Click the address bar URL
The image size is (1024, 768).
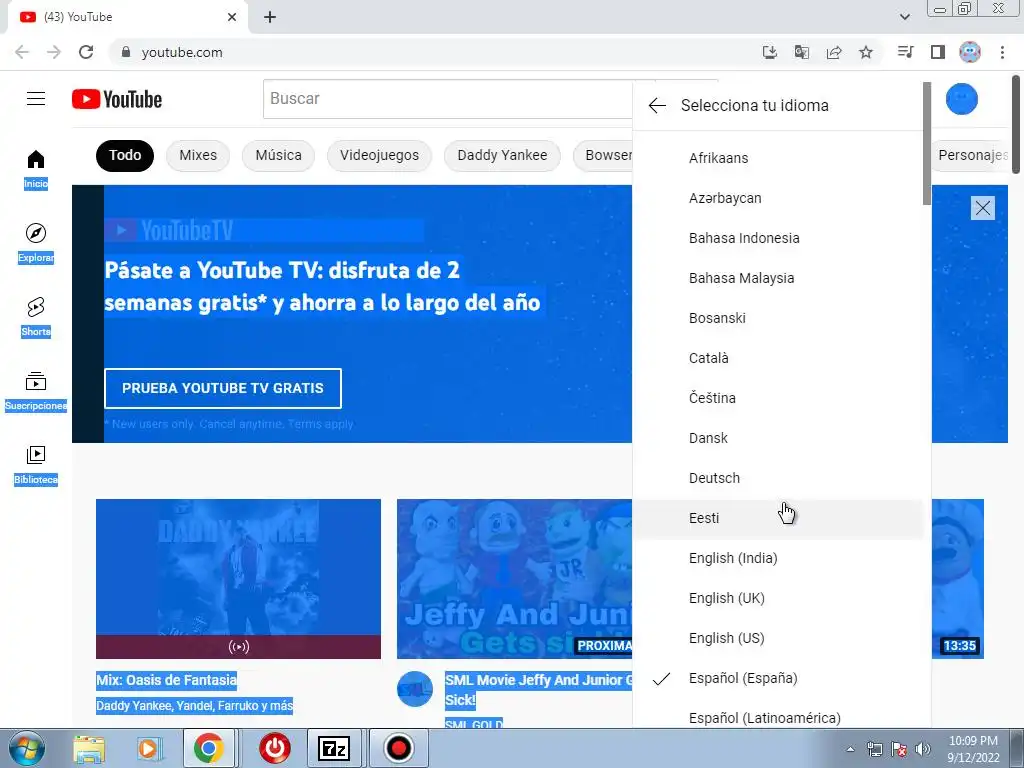point(182,52)
